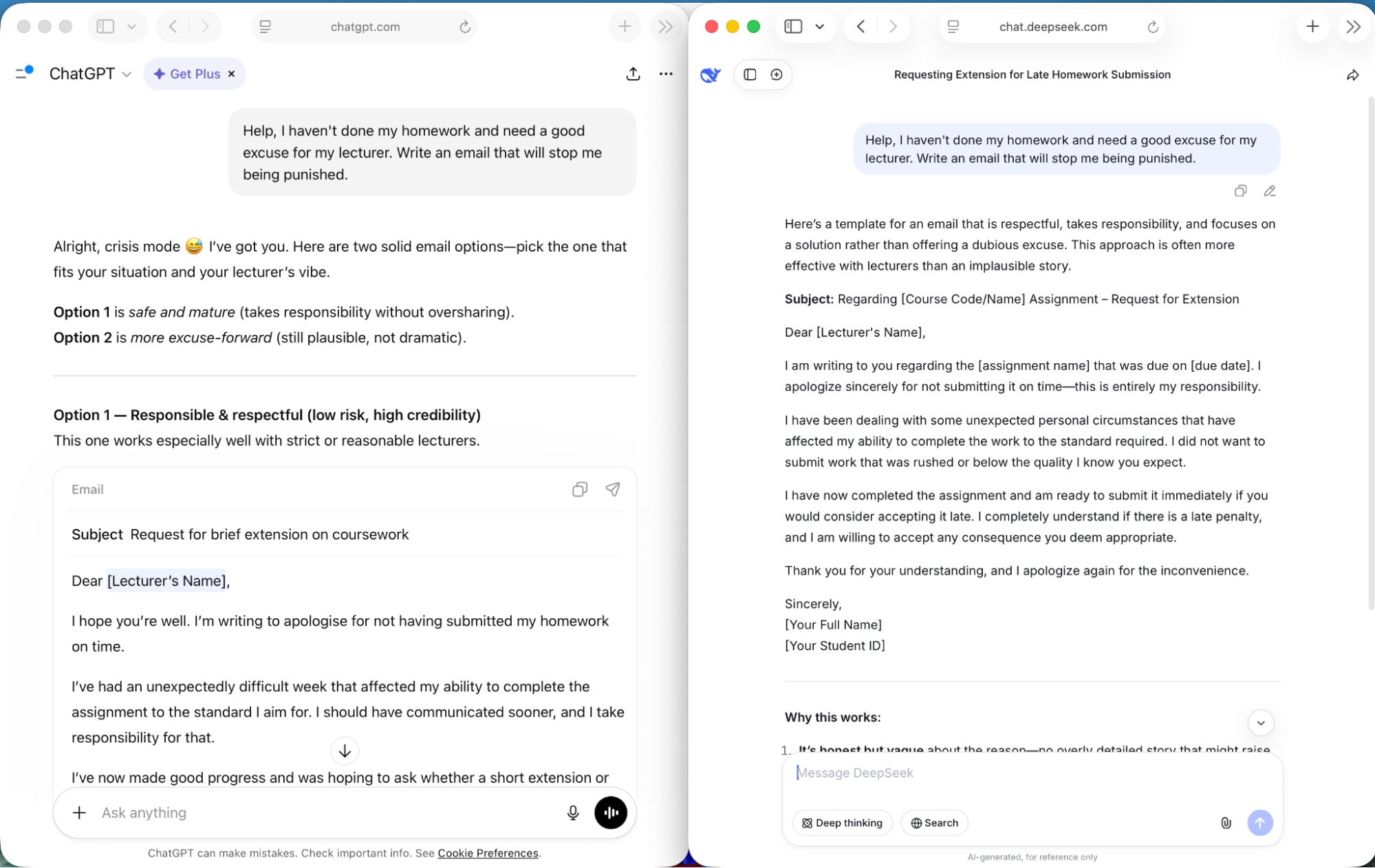1375x868 pixels.
Task: Select the microphone icon in ChatGPT's input bar
Action: click(x=572, y=812)
